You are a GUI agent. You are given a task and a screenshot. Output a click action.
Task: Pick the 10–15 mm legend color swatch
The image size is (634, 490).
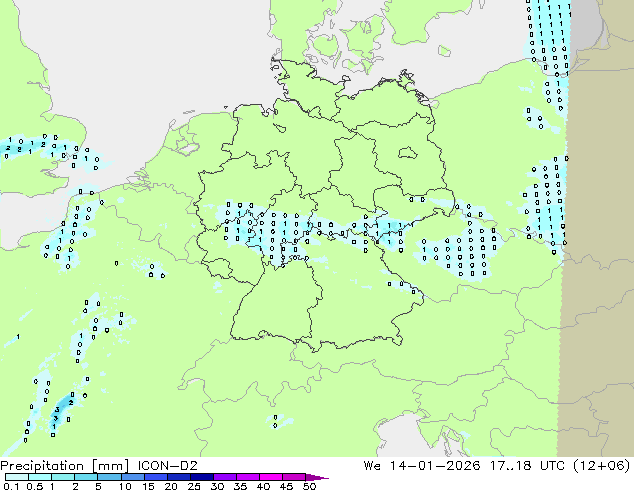132,477
